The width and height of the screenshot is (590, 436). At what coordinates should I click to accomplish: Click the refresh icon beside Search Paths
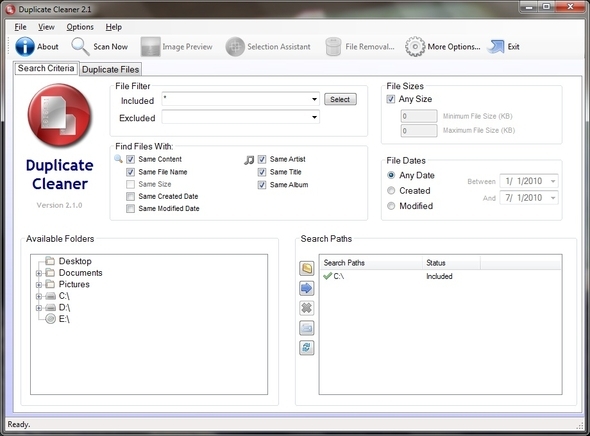click(306, 347)
